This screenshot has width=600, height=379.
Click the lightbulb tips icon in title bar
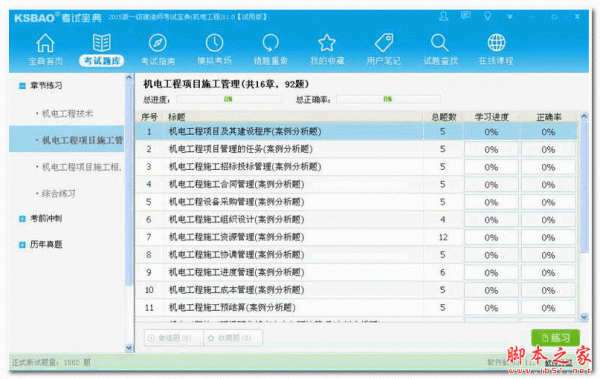pyautogui.click(x=488, y=16)
